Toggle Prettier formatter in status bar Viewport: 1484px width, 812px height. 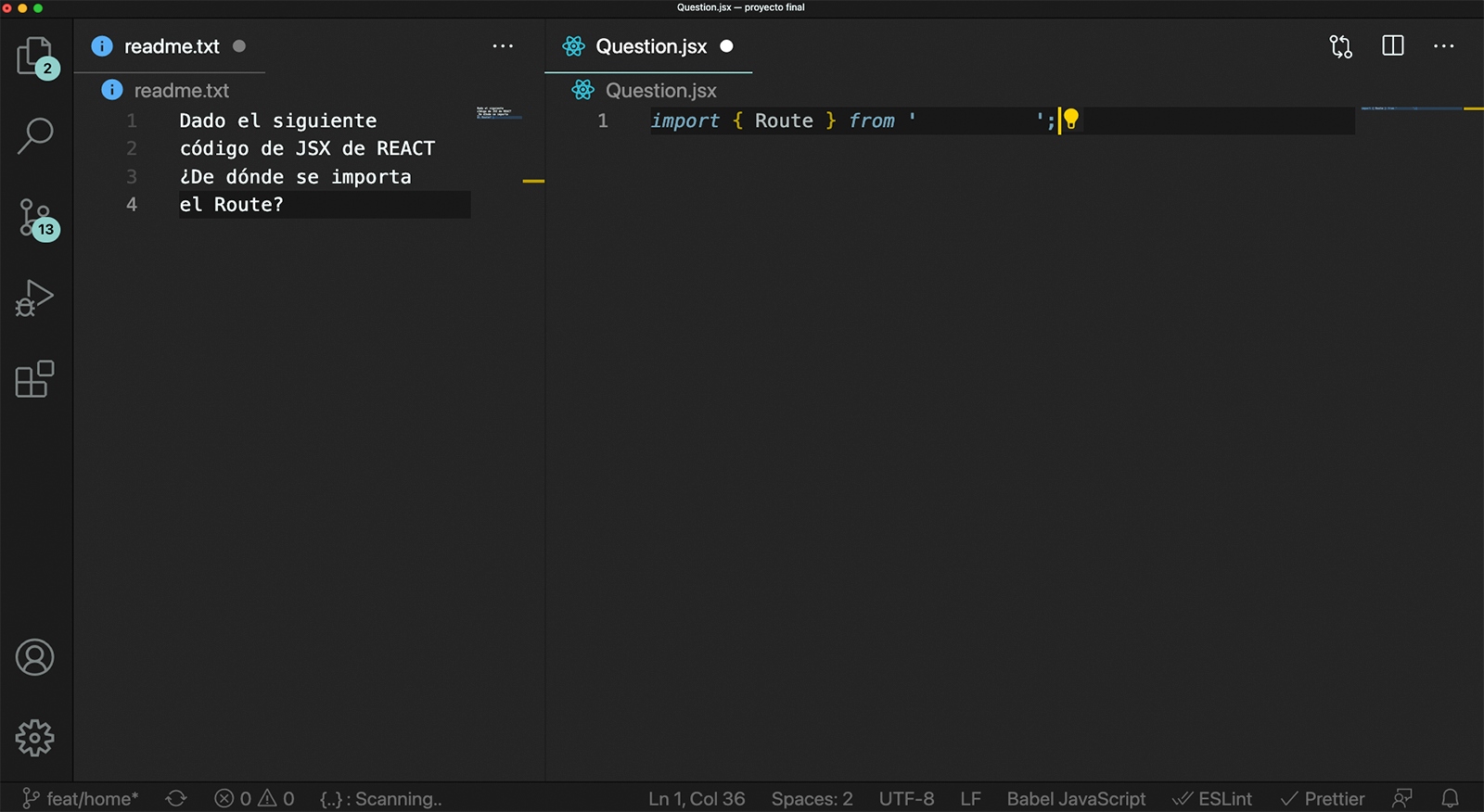click(x=1323, y=798)
